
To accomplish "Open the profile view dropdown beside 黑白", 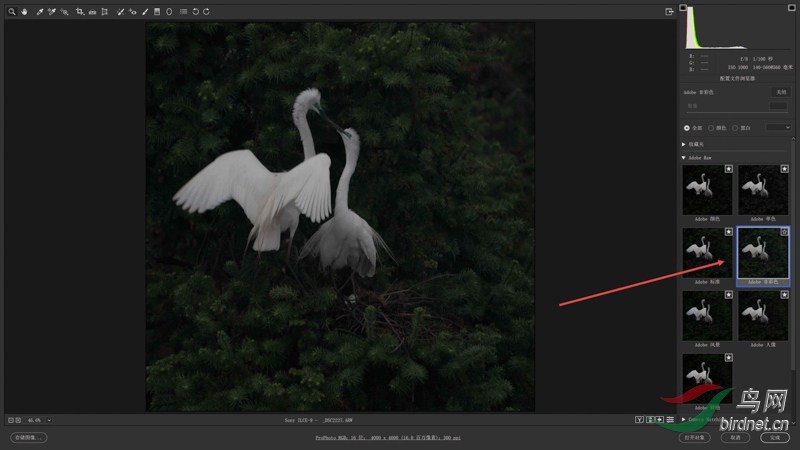I will (778, 128).
